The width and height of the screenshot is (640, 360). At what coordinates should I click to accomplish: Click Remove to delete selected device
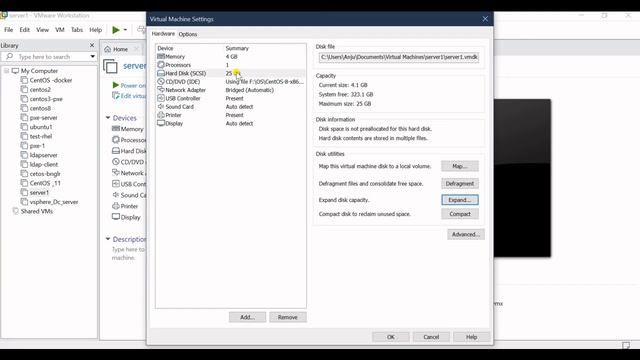click(x=288, y=317)
